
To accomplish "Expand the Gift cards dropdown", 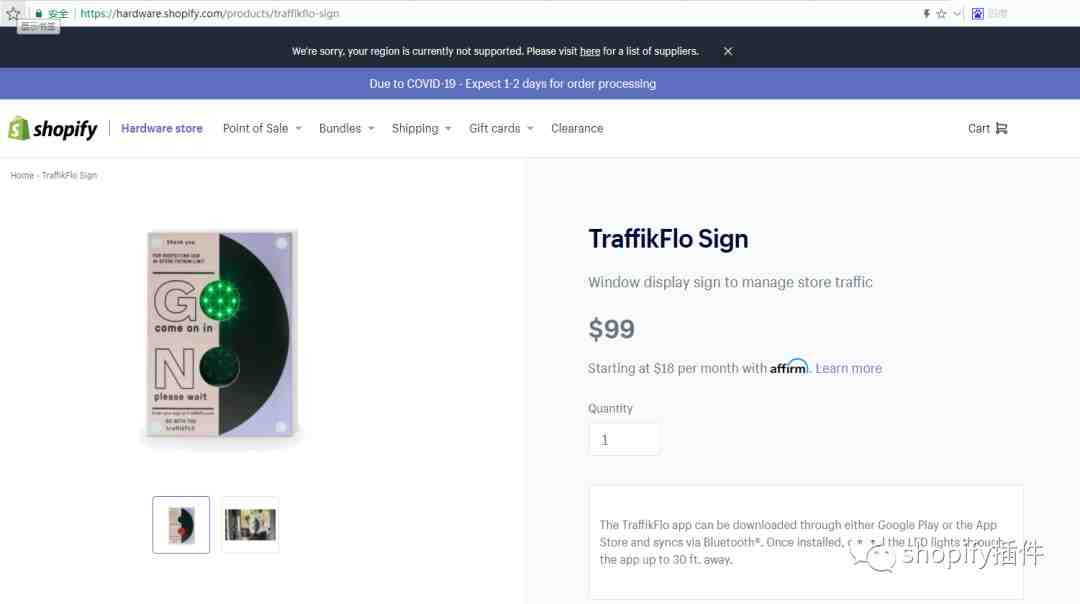I will click(x=501, y=129).
